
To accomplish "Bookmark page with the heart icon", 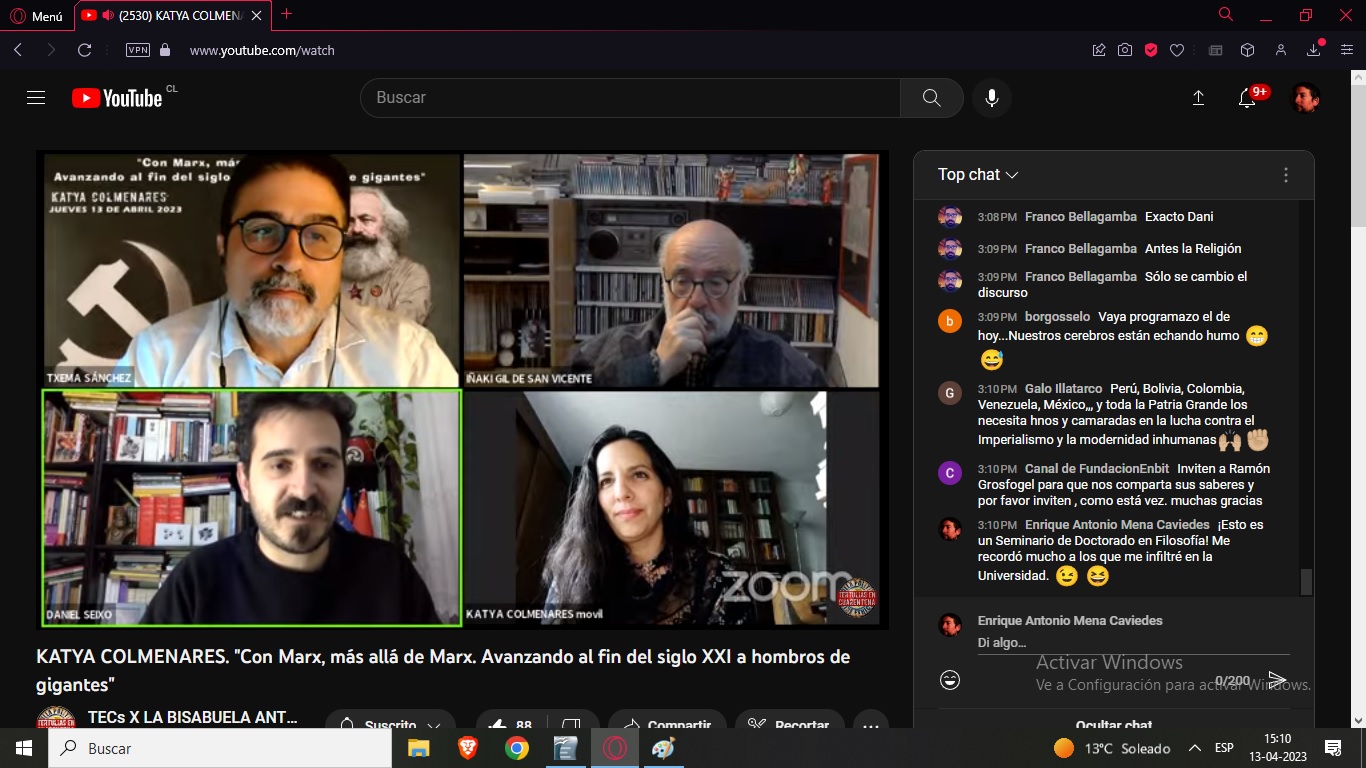I will [x=1177, y=50].
